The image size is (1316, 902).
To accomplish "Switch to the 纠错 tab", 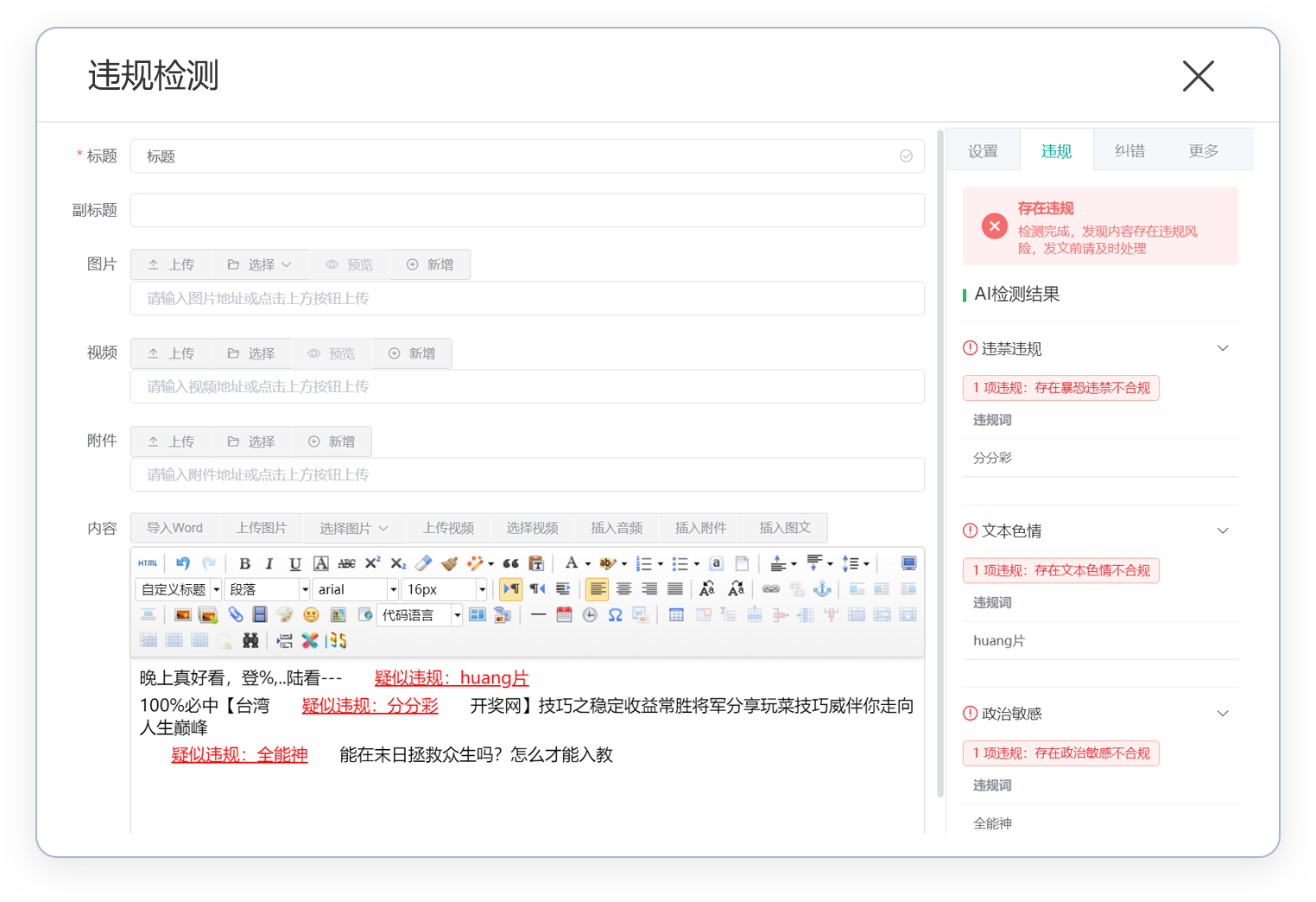I will click(1129, 151).
